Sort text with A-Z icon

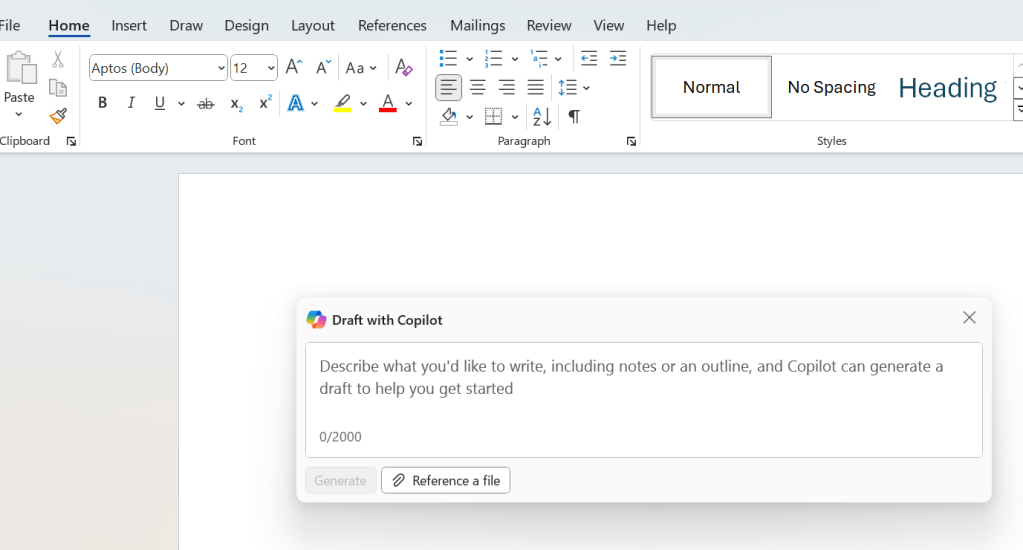click(x=542, y=116)
